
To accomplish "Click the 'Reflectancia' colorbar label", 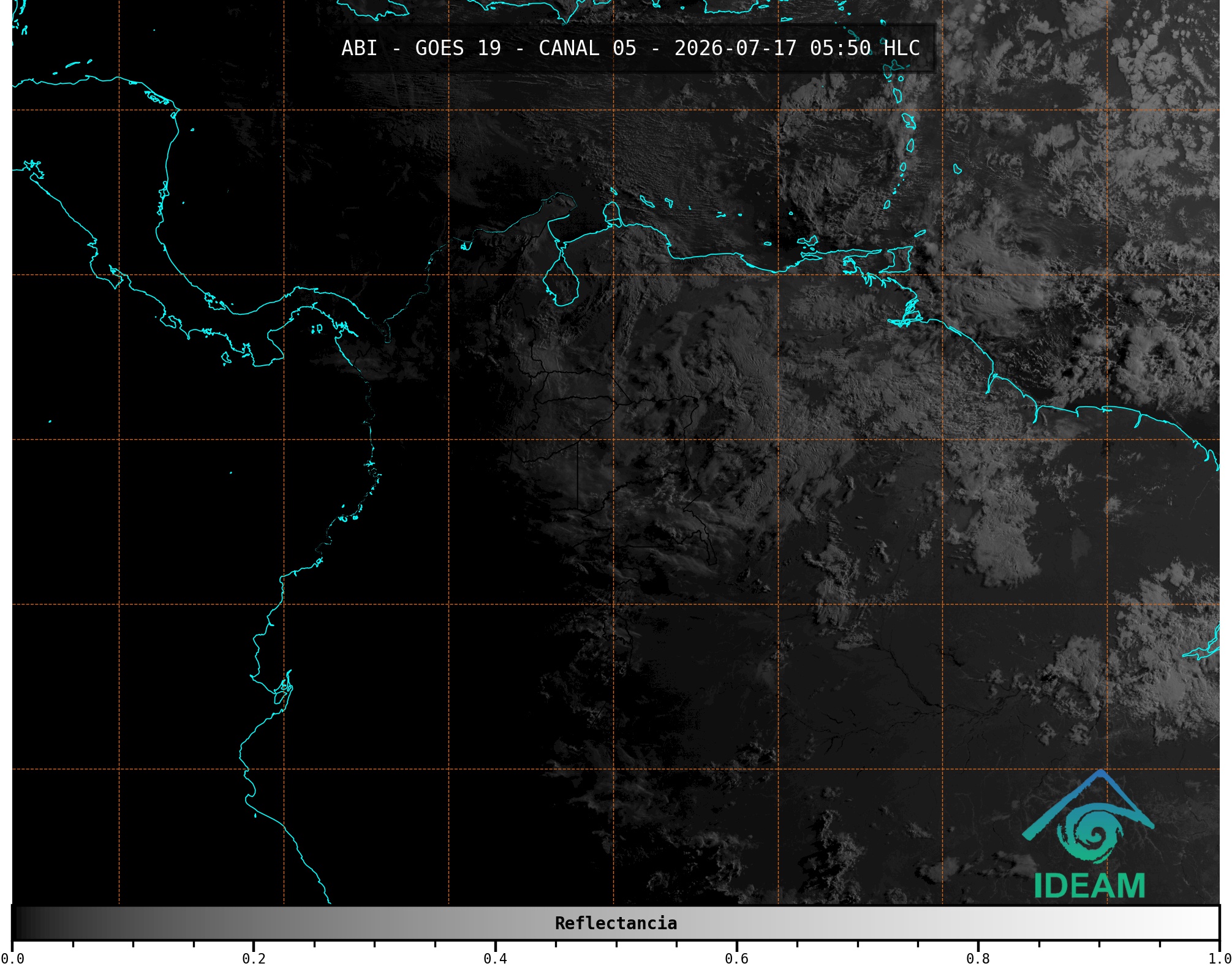I will click(x=616, y=923).
